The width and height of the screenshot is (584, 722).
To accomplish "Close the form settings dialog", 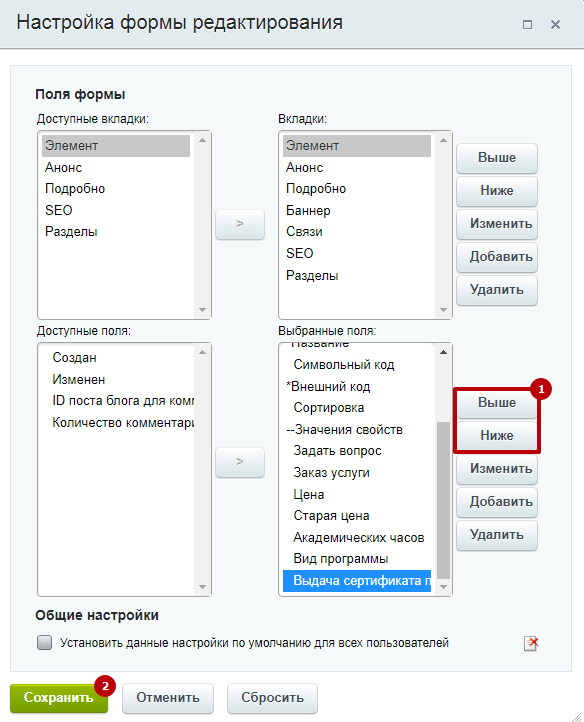I will pos(555,24).
